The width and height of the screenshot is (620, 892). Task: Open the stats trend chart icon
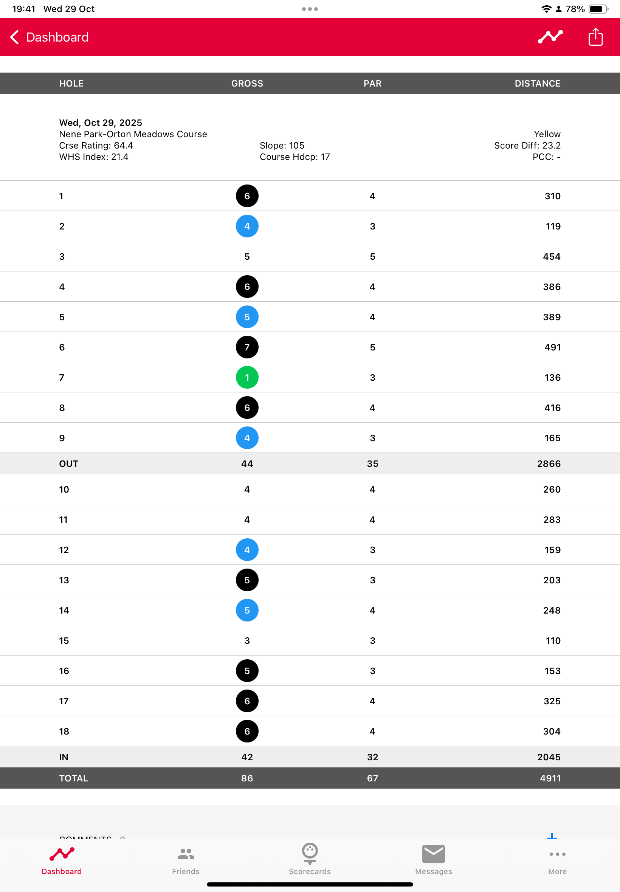[x=550, y=37]
